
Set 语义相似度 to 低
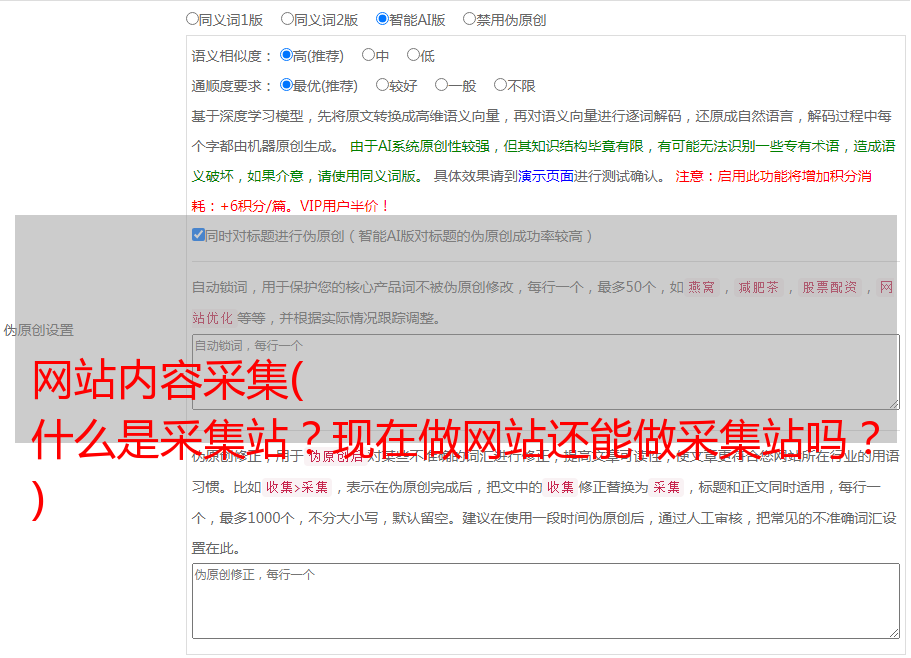click(413, 55)
